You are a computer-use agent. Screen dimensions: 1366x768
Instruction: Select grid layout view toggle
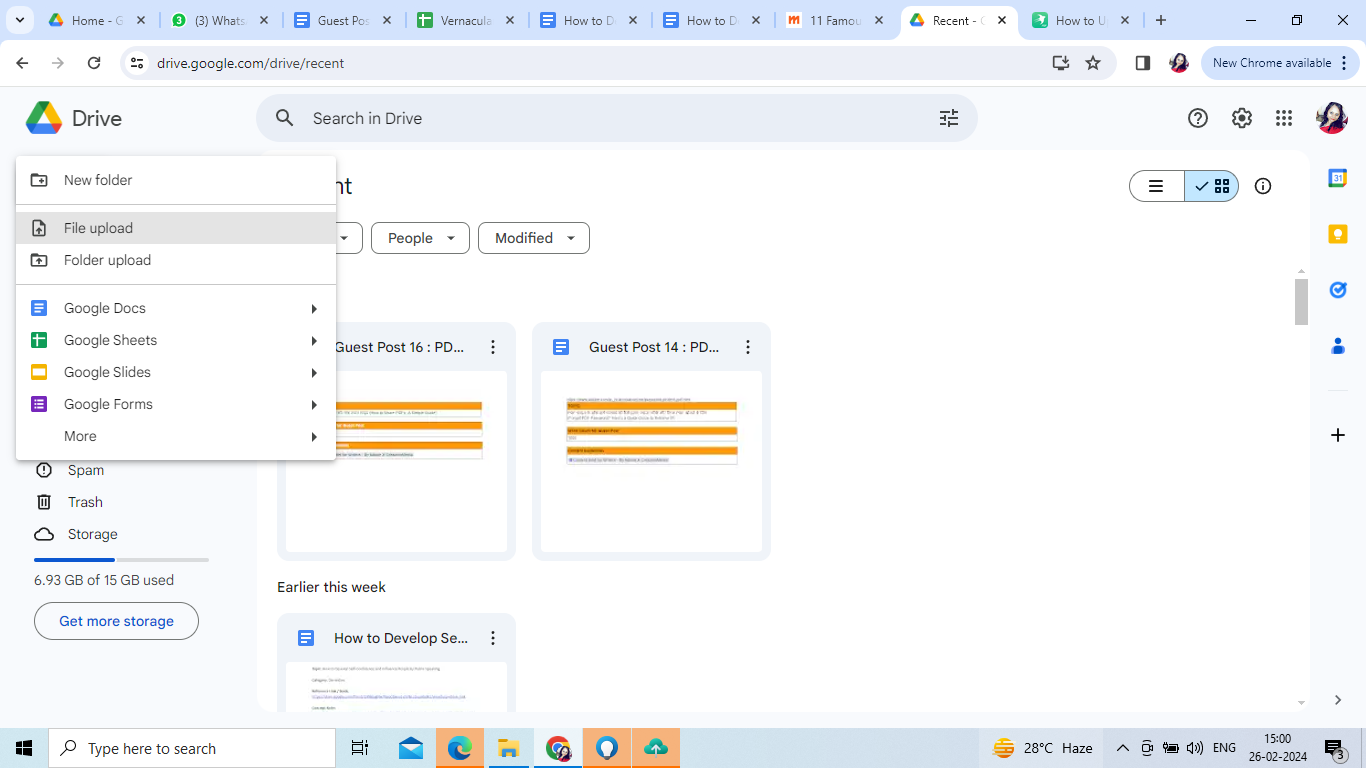coord(1212,186)
